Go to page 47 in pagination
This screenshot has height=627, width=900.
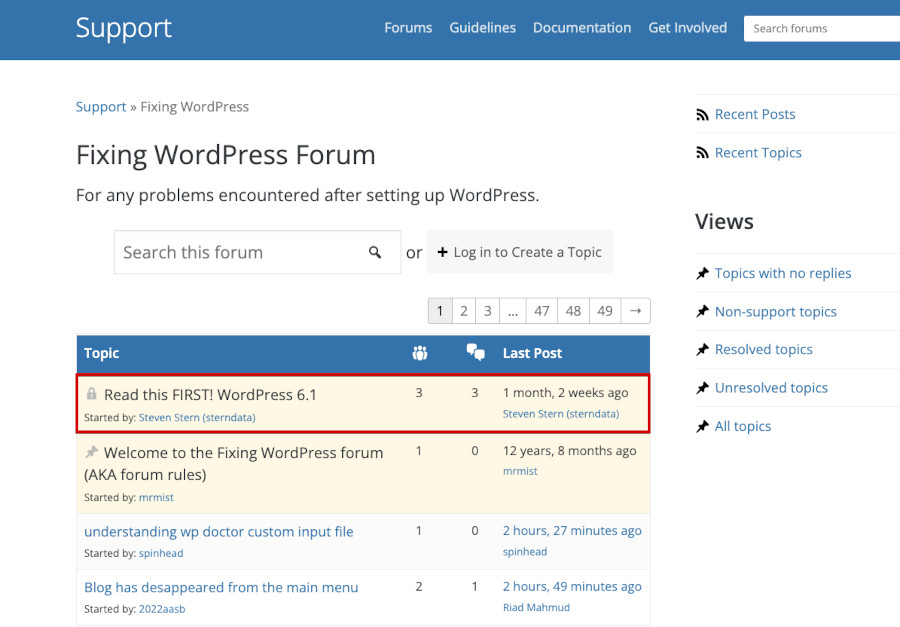542,311
